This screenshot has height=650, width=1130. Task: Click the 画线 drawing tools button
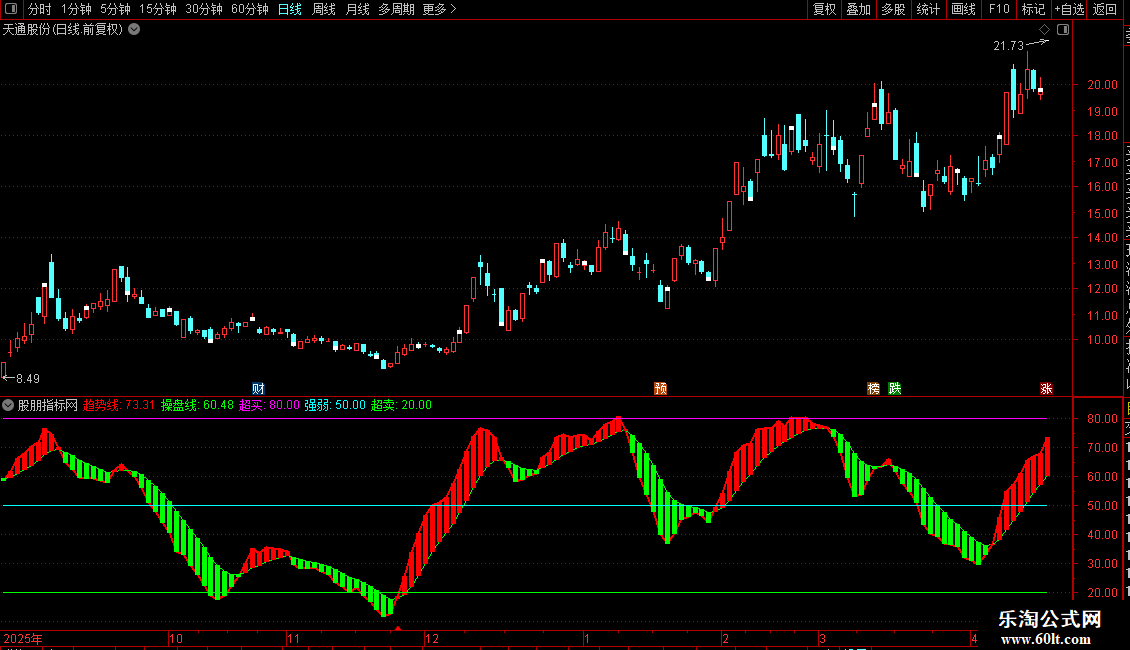pos(963,9)
